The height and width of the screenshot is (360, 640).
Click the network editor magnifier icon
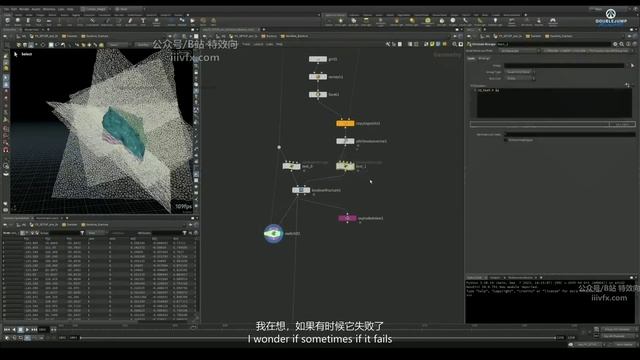pyautogui.click(x=455, y=44)
